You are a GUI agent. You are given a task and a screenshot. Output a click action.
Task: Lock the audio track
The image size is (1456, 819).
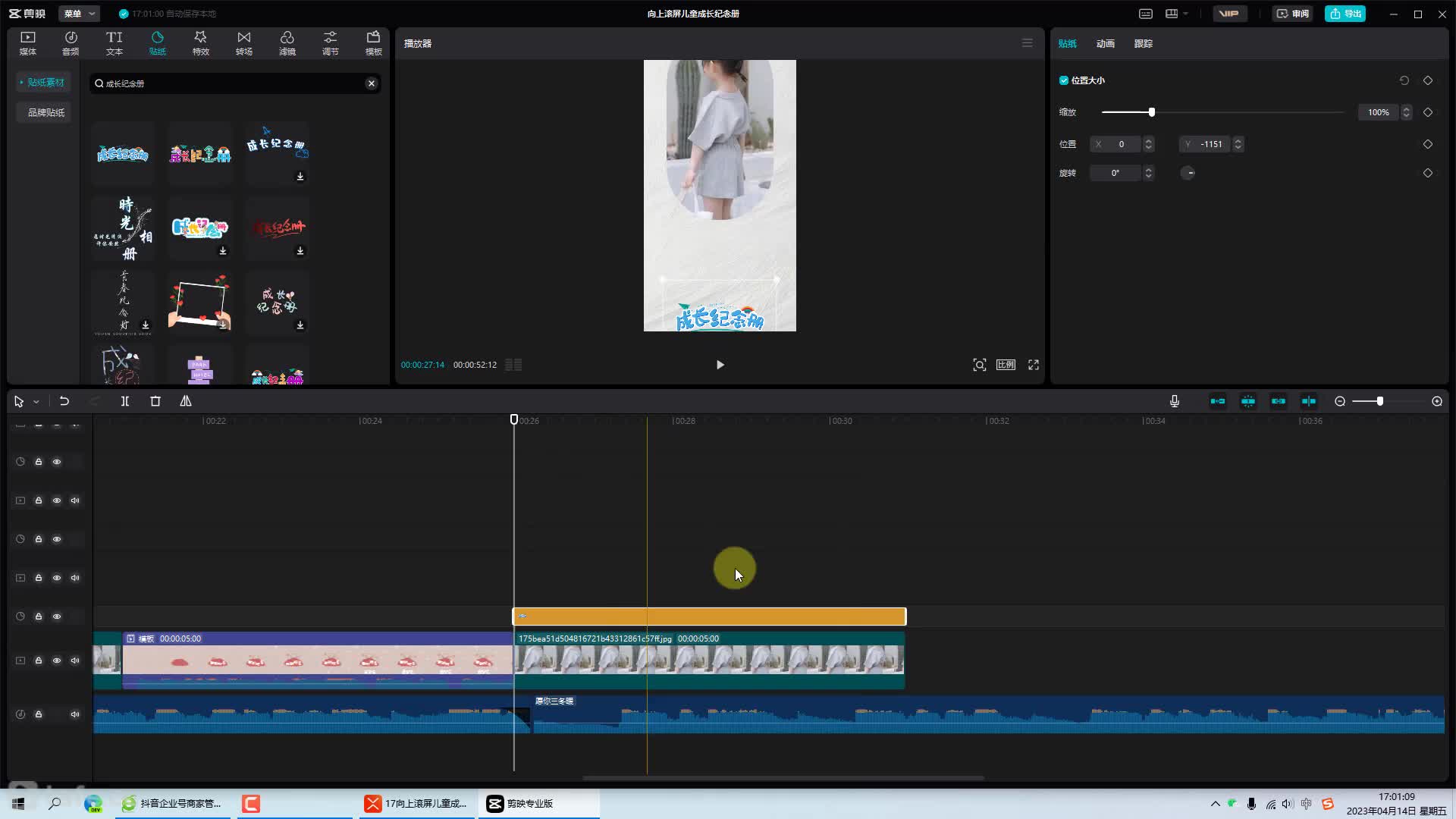(39, 714)
